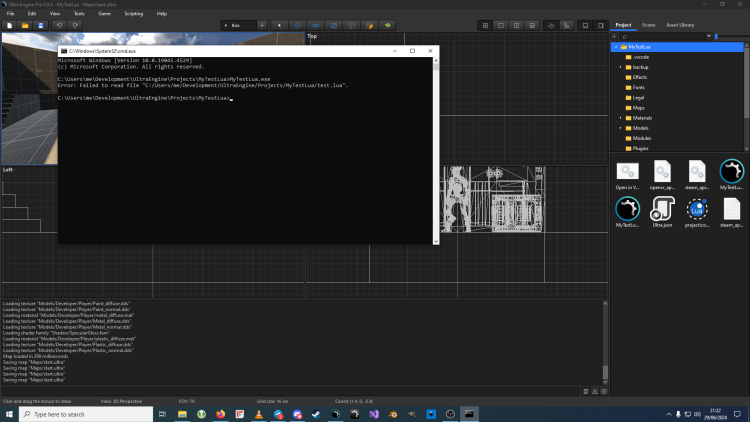Click the green shape tool icon
The width and height of the screenshot is (750, 422).
[x=387, y=25]
